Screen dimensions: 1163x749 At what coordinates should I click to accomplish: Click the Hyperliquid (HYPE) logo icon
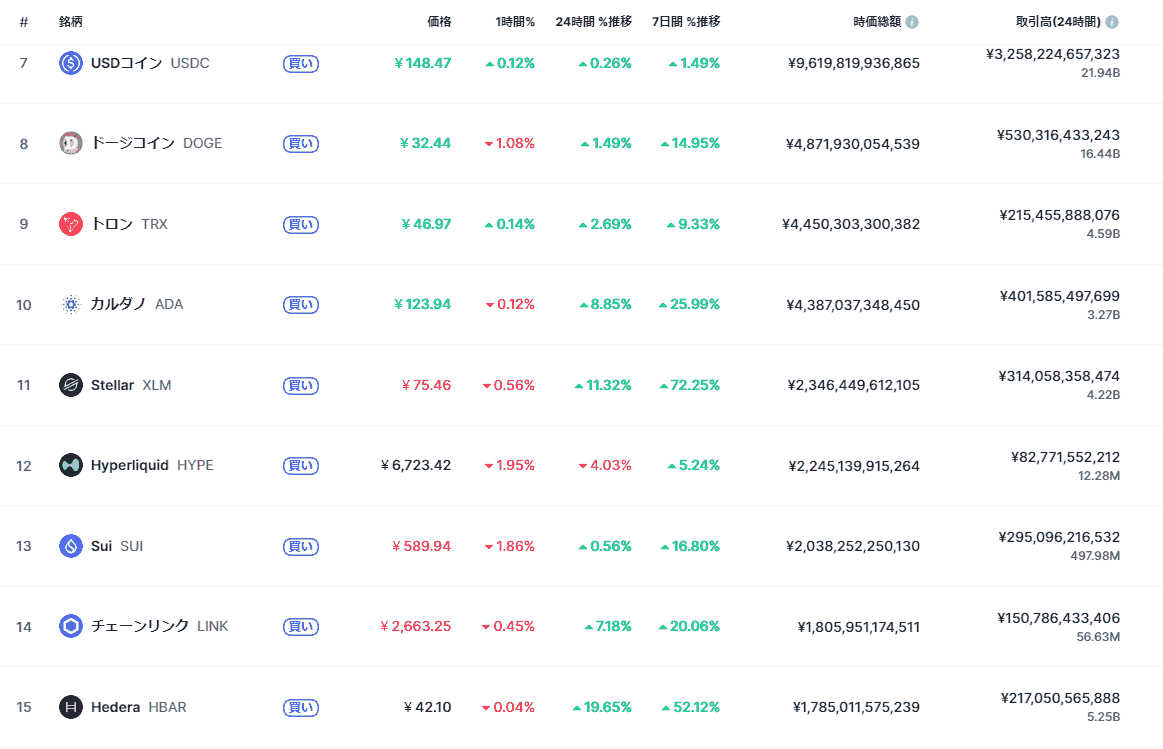pos(70,465)
